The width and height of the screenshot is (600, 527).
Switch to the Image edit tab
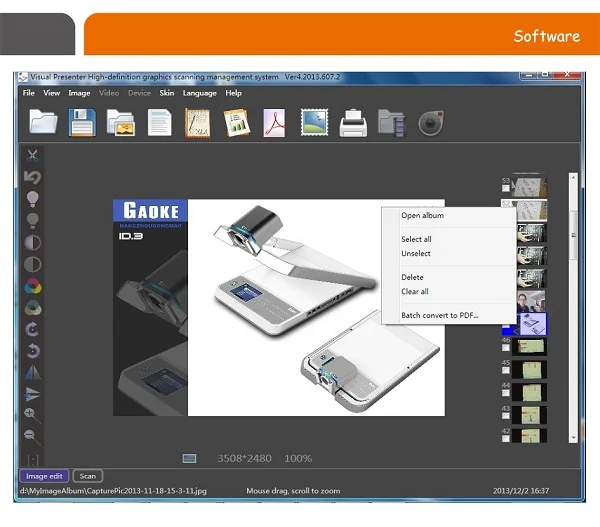44,476
